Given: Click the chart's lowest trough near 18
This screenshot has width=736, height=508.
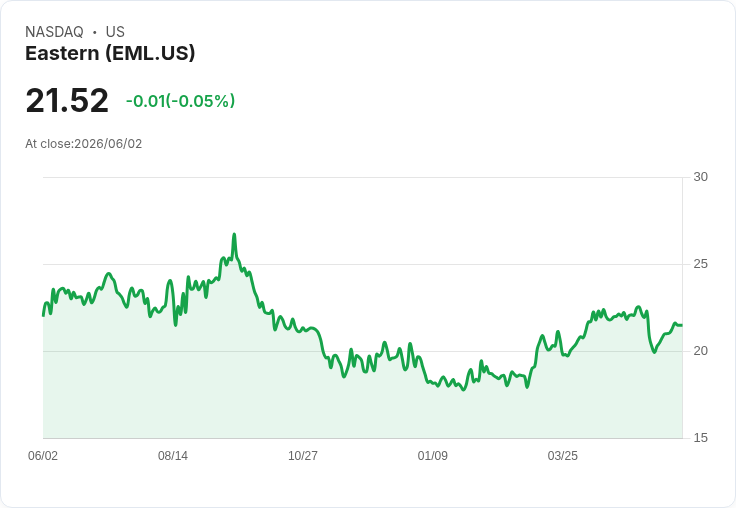Looking at the screenshot, I should [x=464, y=390].
